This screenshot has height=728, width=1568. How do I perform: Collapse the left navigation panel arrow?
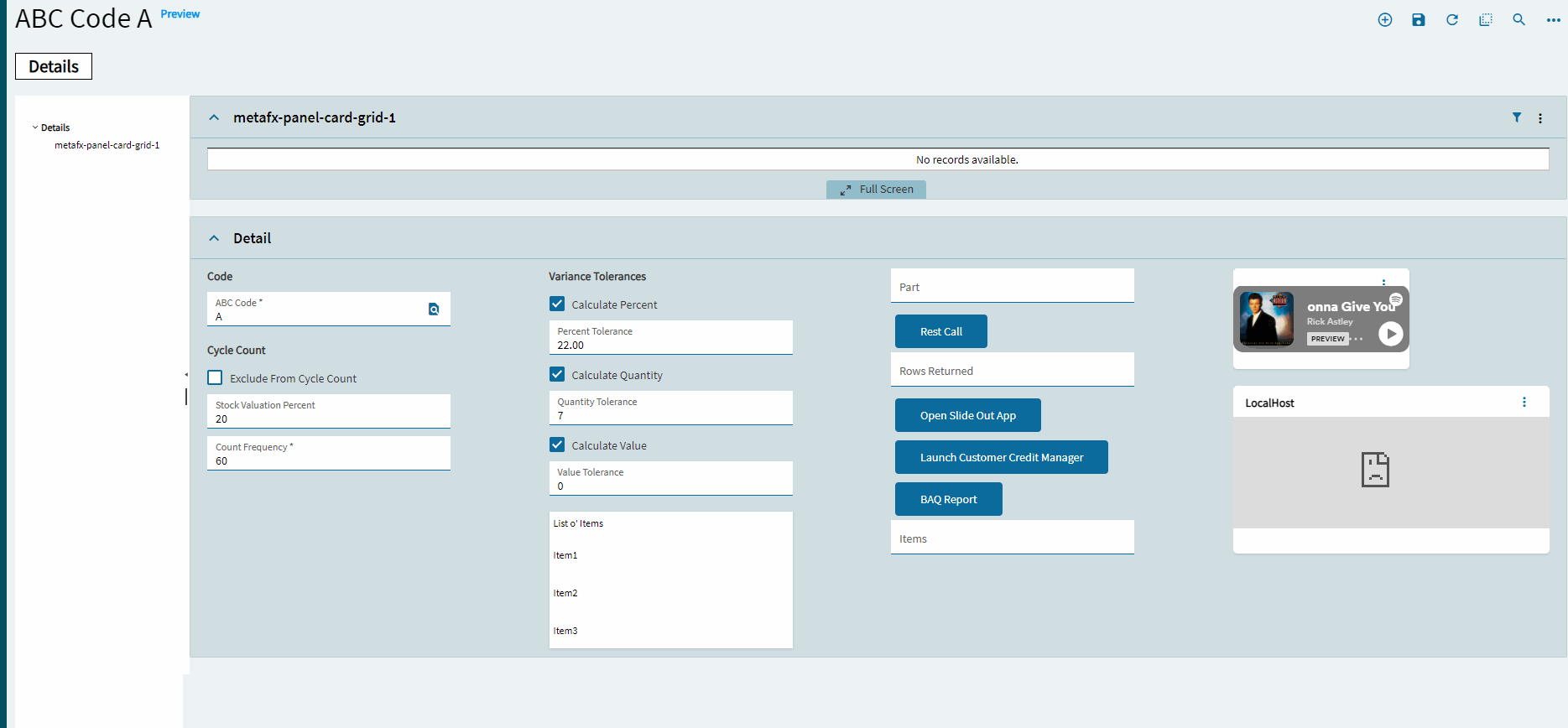click(x=186, y=375)
